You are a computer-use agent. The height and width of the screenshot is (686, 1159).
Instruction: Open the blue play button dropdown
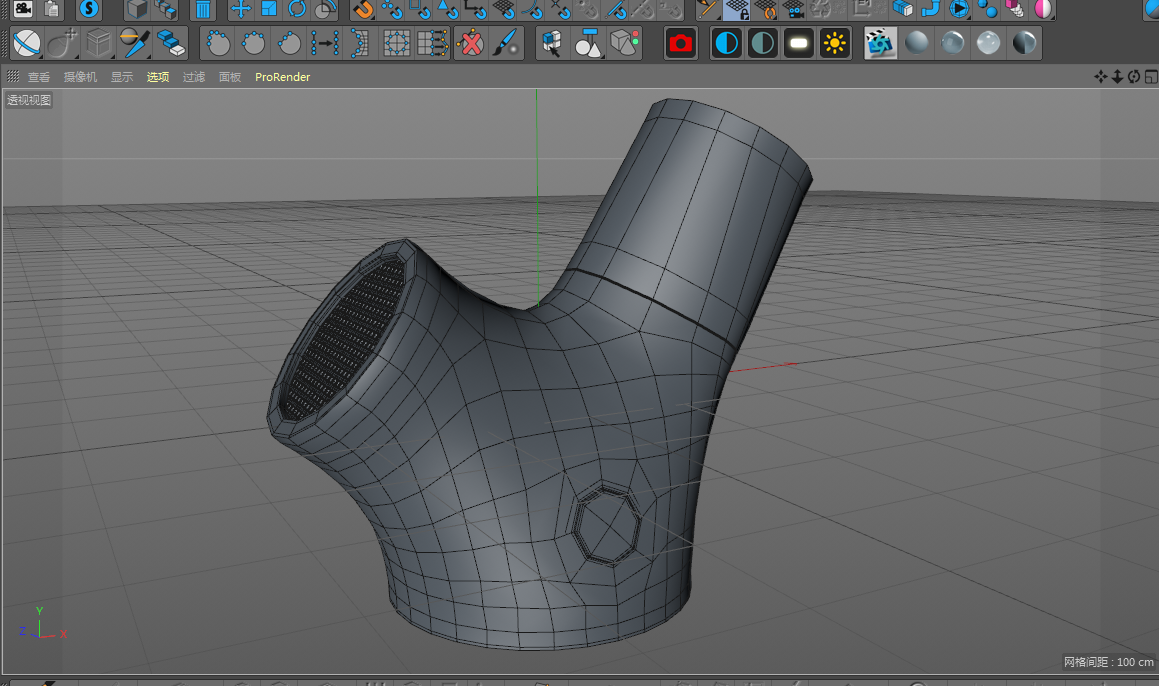tap(959, 10)
